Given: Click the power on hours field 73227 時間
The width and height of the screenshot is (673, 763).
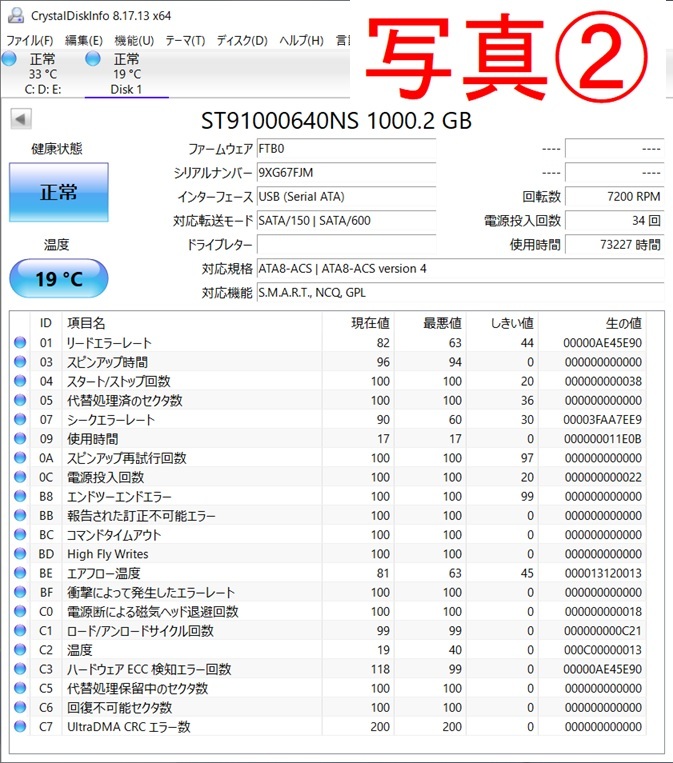Looking at the screenshot, I should (614, 244).
